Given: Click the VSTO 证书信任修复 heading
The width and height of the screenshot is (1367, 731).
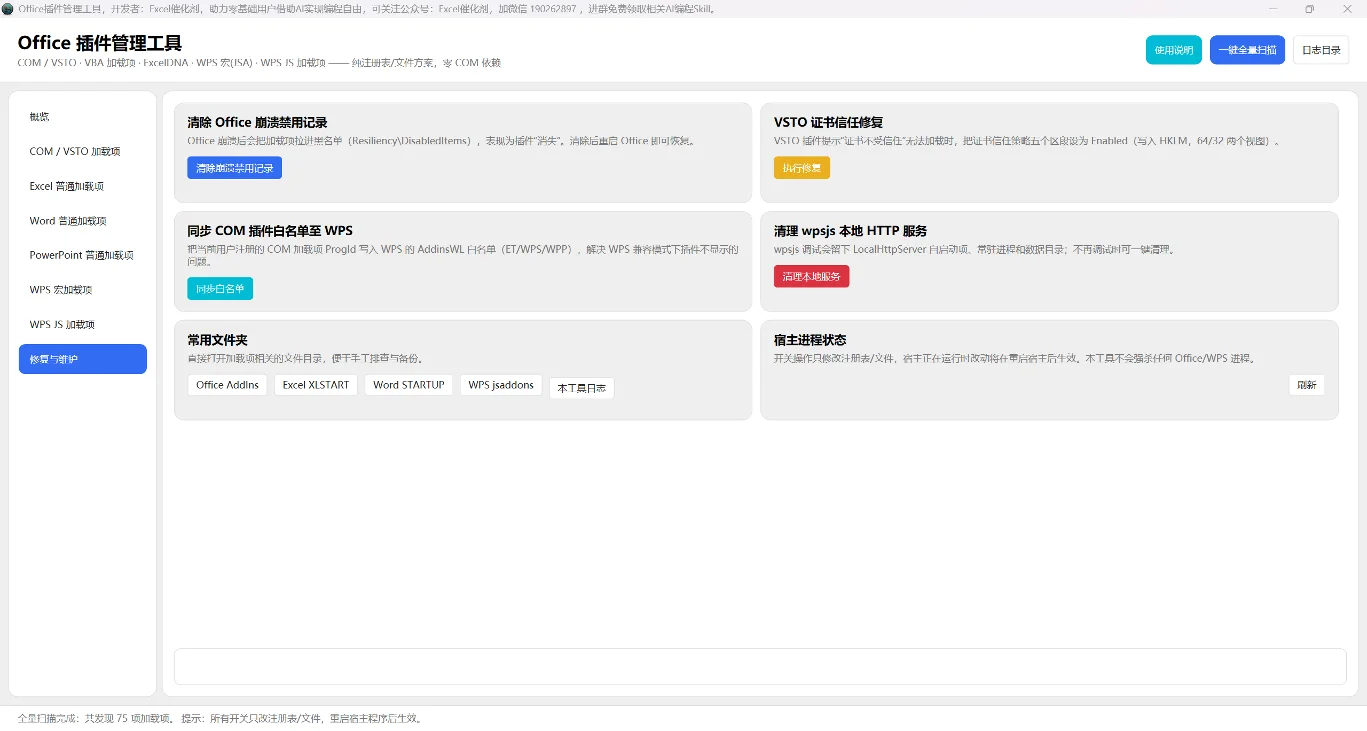Looking at the screenshot, I should point(828,123).
